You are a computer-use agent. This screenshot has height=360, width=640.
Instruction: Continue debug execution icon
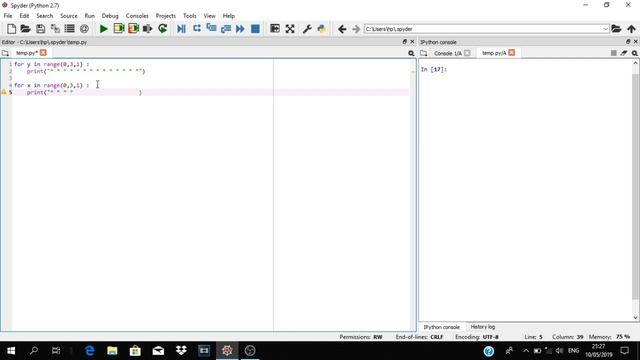pos(240,29)
